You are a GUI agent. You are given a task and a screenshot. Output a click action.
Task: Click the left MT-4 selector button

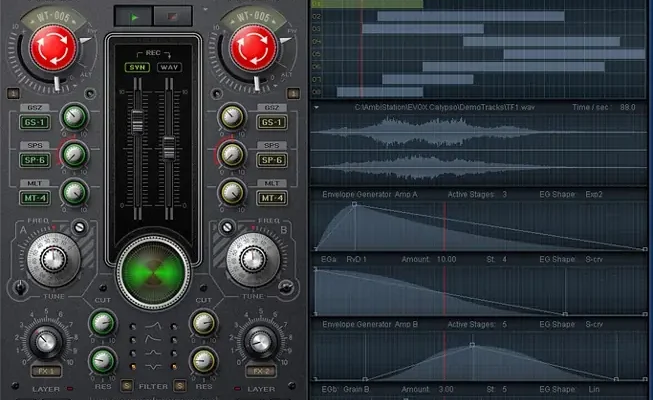click(x=34, y=197)
